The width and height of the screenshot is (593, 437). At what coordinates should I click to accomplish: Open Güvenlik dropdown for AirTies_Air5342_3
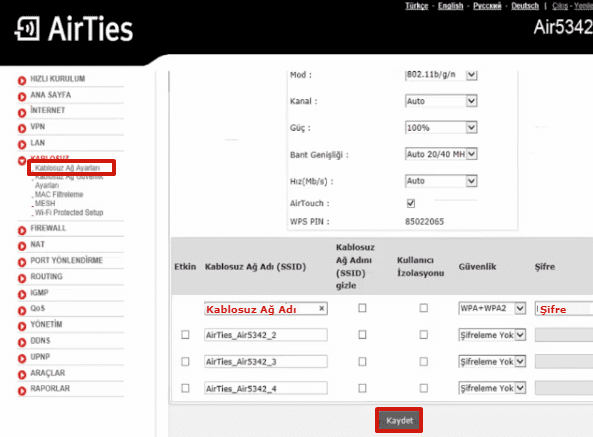(492, 362)
